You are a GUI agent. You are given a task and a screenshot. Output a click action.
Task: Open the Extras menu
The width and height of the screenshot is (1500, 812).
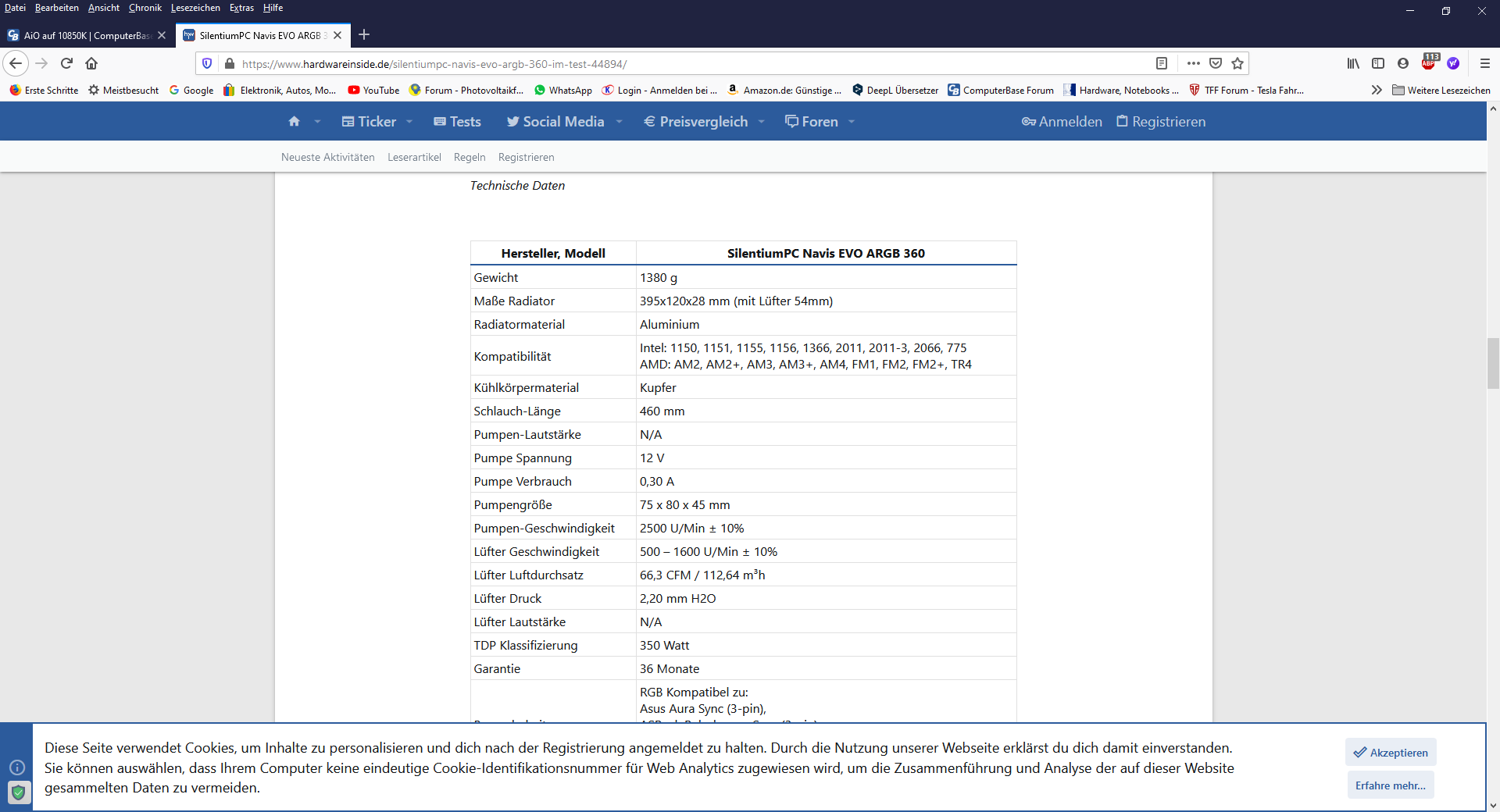click(241, 8)
